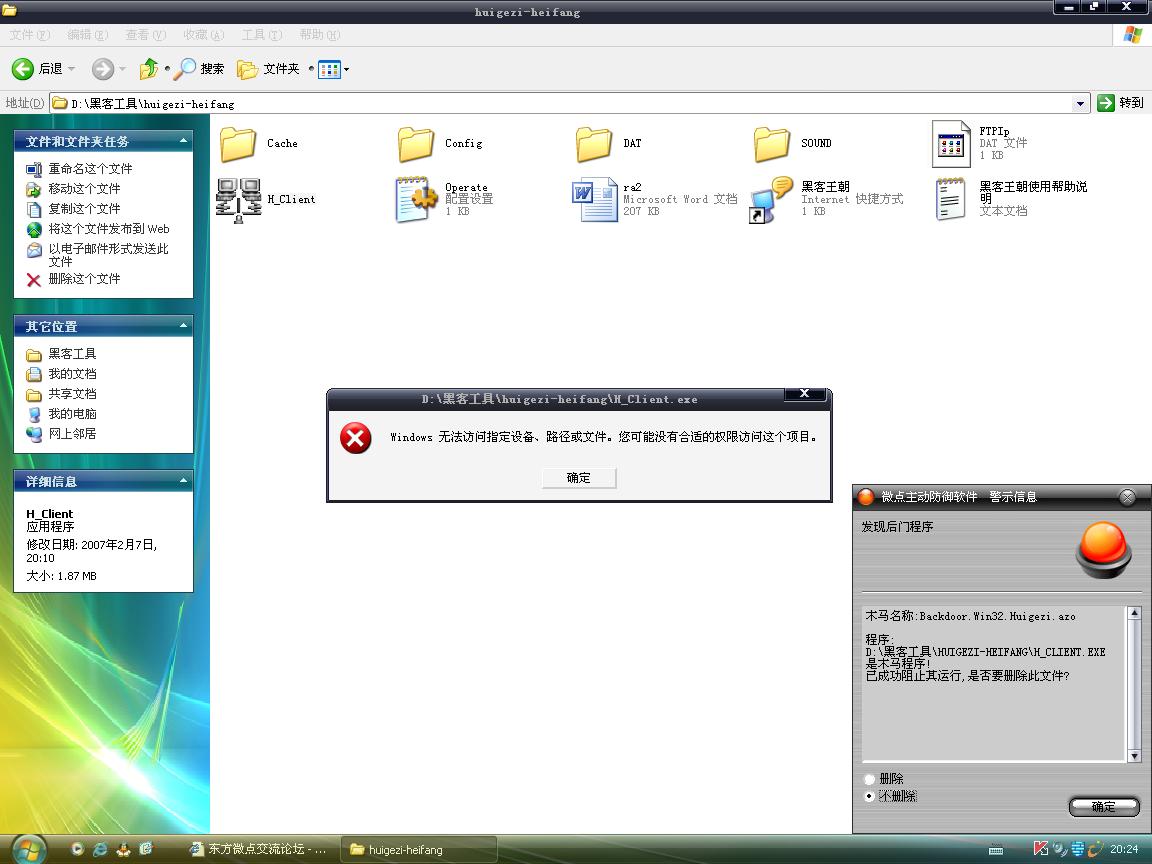The height and width of the screenshot is (864, 1152).
Task: Click the Forward arrow button
Action: coord(103,69)
